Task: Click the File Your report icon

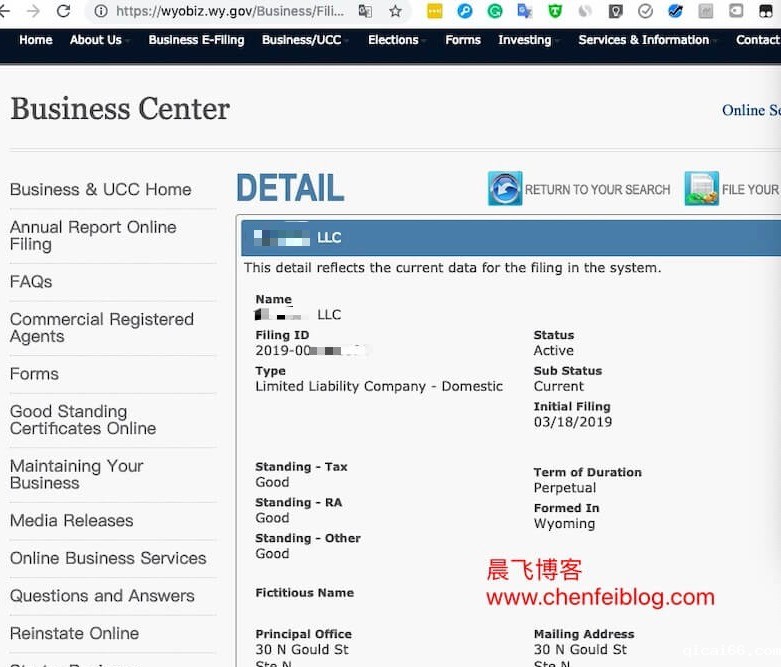Action: pos(701,189)
